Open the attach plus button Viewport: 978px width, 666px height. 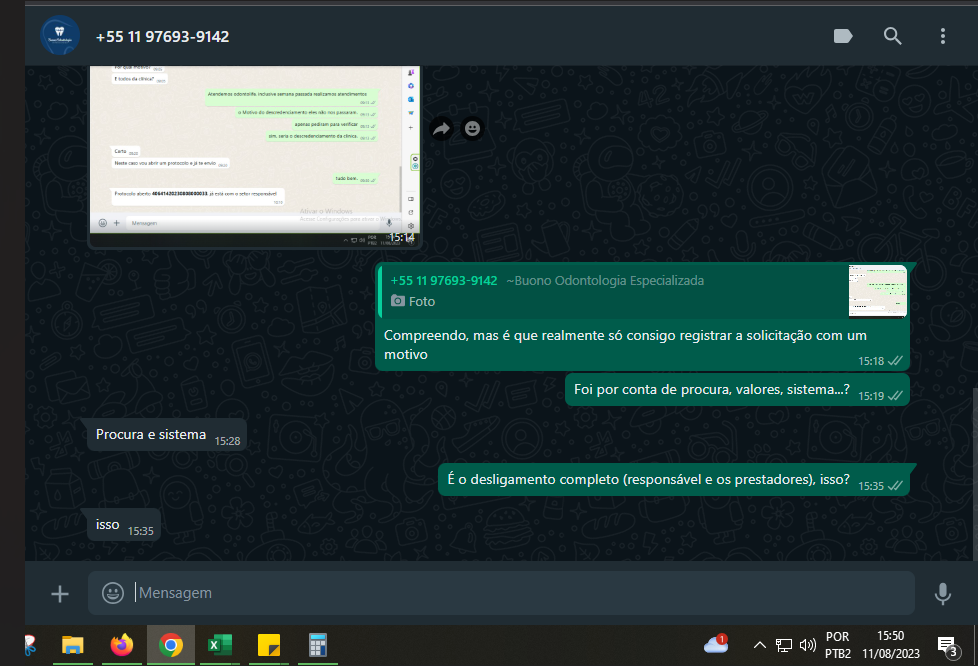point(60,593)
